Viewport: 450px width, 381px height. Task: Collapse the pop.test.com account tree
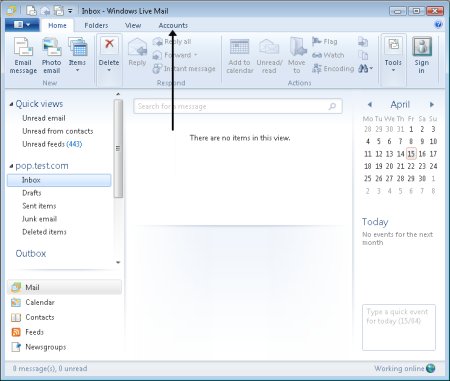pyautogui.click(x=11, y=166)
